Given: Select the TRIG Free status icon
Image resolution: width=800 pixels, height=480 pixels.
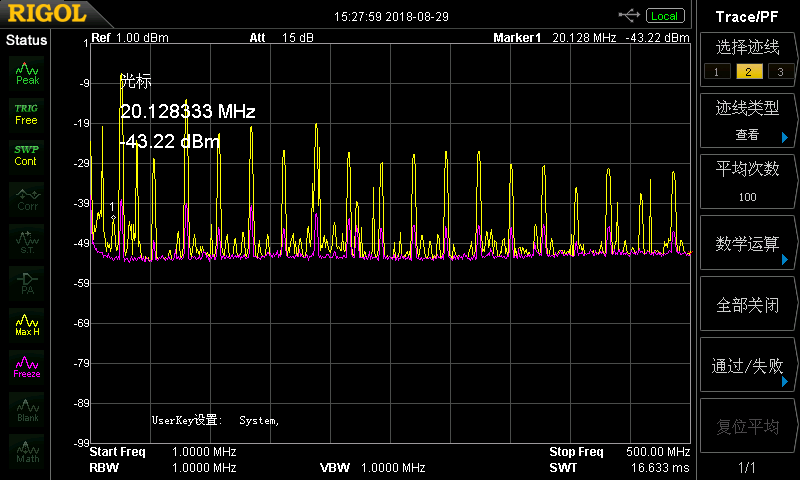Looking at the screenshot, I should click(27, 113).
